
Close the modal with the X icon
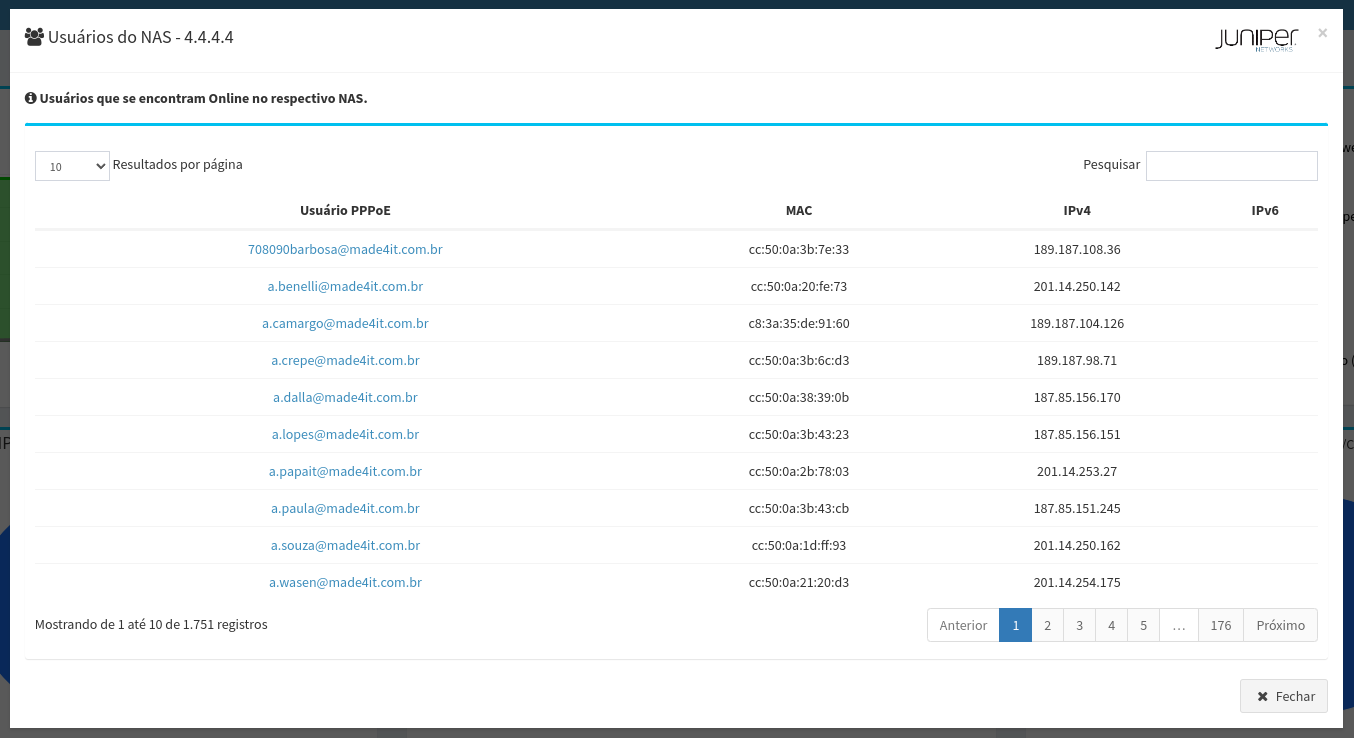tap(1322, 33)
